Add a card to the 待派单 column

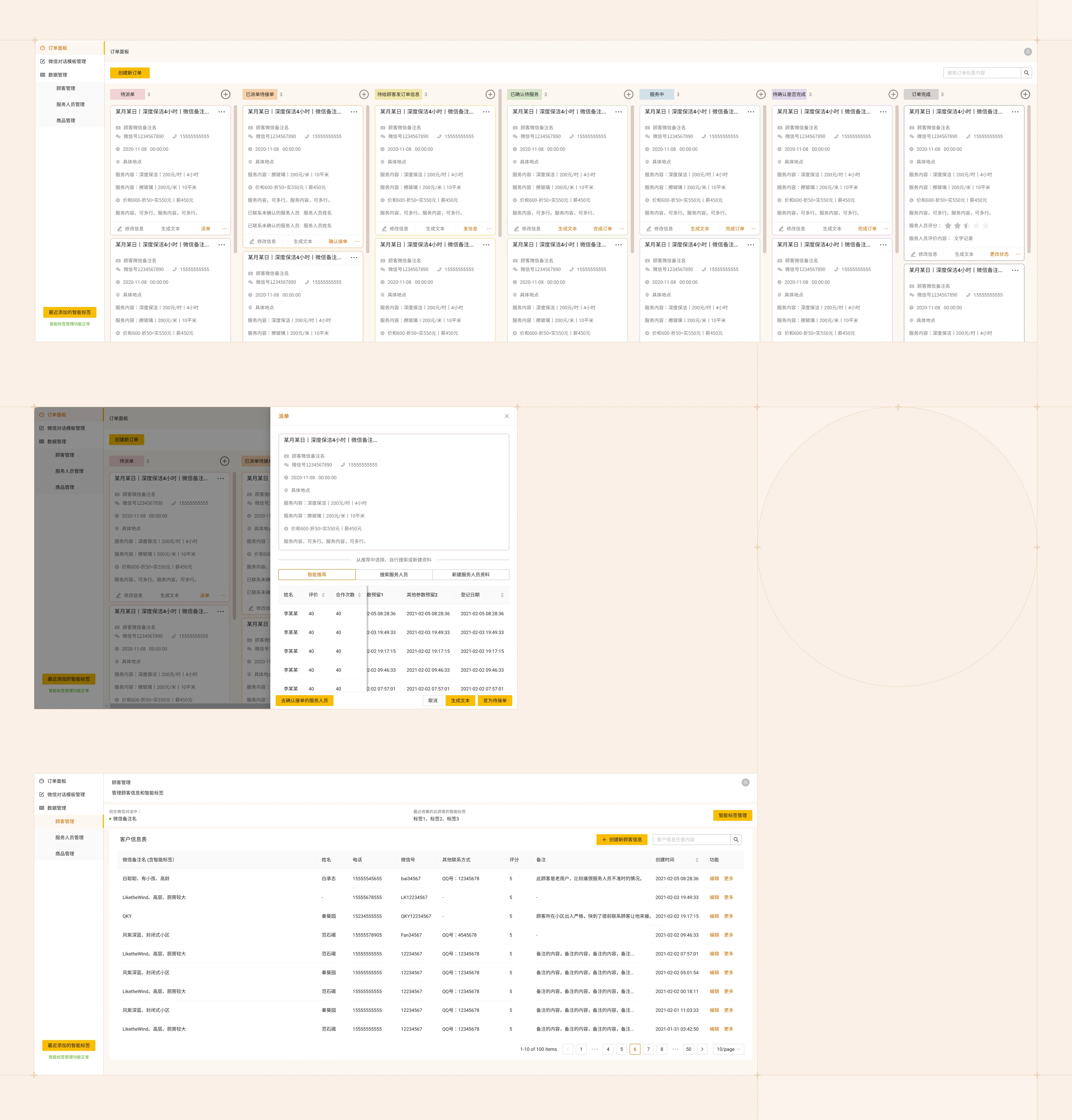coord(226,94)
